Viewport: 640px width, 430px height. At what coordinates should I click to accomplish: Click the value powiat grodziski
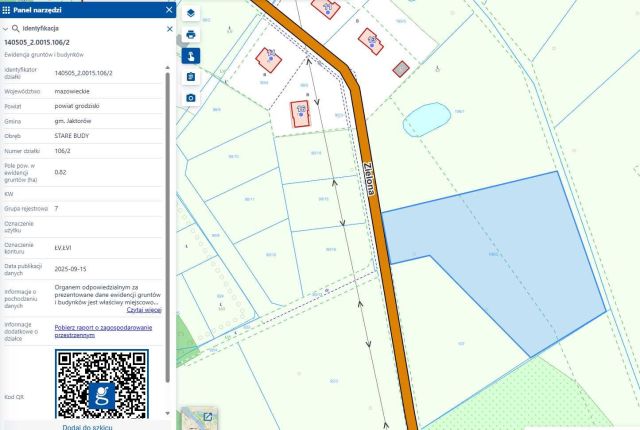point(77,106)
